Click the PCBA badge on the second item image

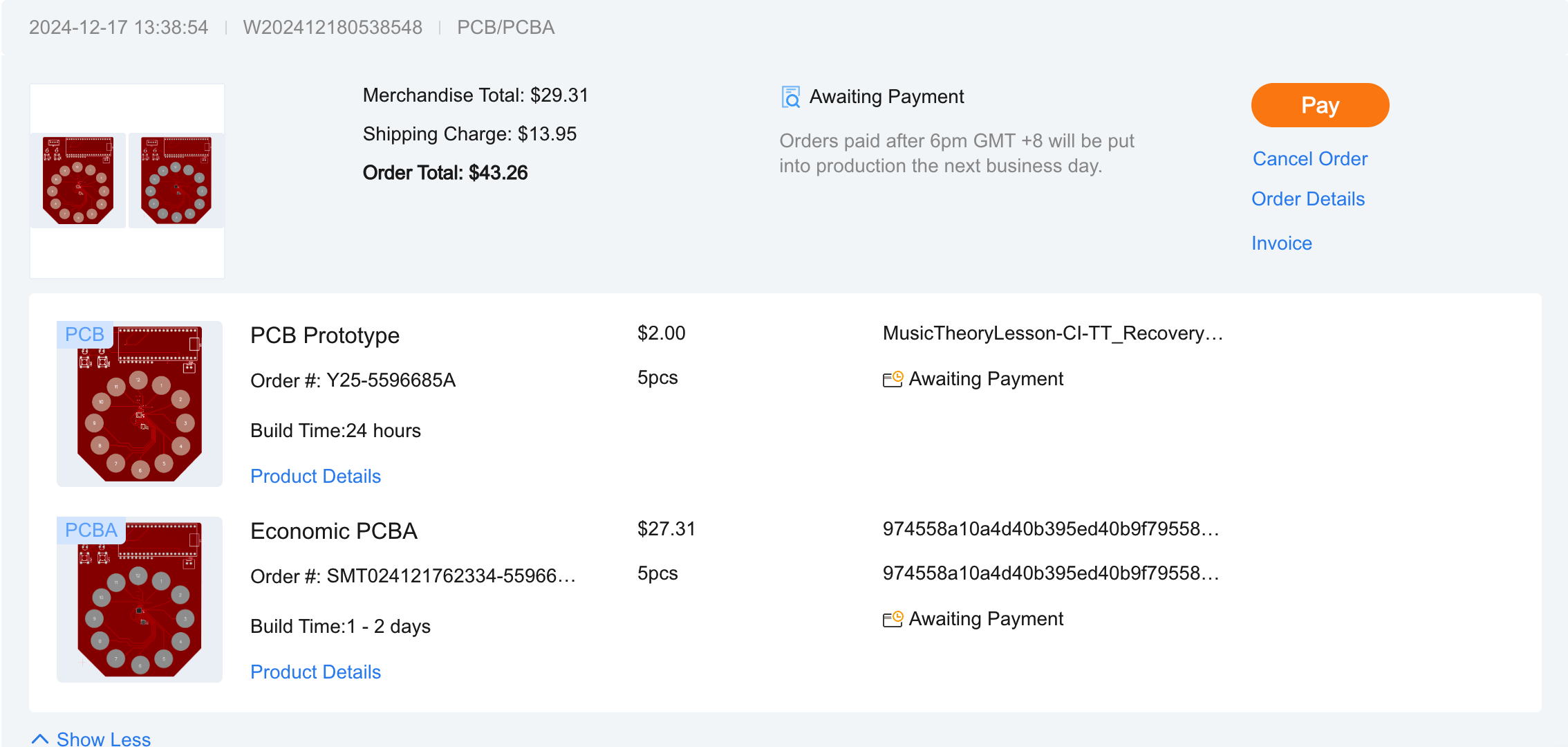click(91, 530)
